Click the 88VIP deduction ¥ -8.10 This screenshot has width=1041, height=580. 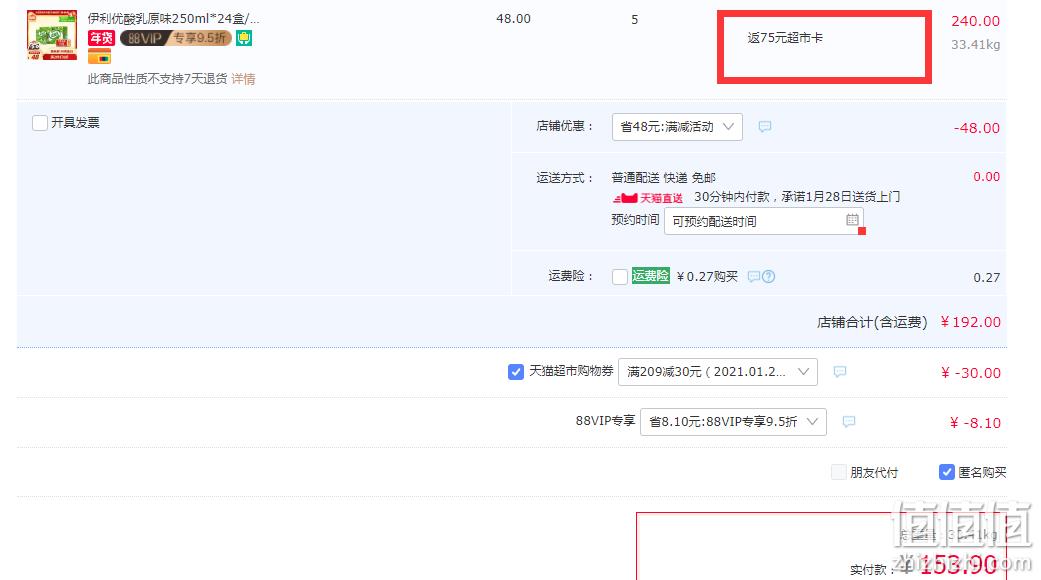coord(975,423)
